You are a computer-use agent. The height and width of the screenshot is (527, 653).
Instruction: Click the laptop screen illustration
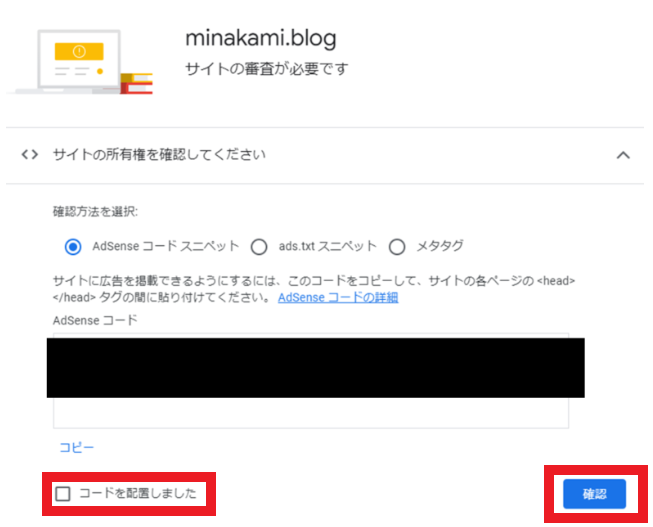(79, 58)
